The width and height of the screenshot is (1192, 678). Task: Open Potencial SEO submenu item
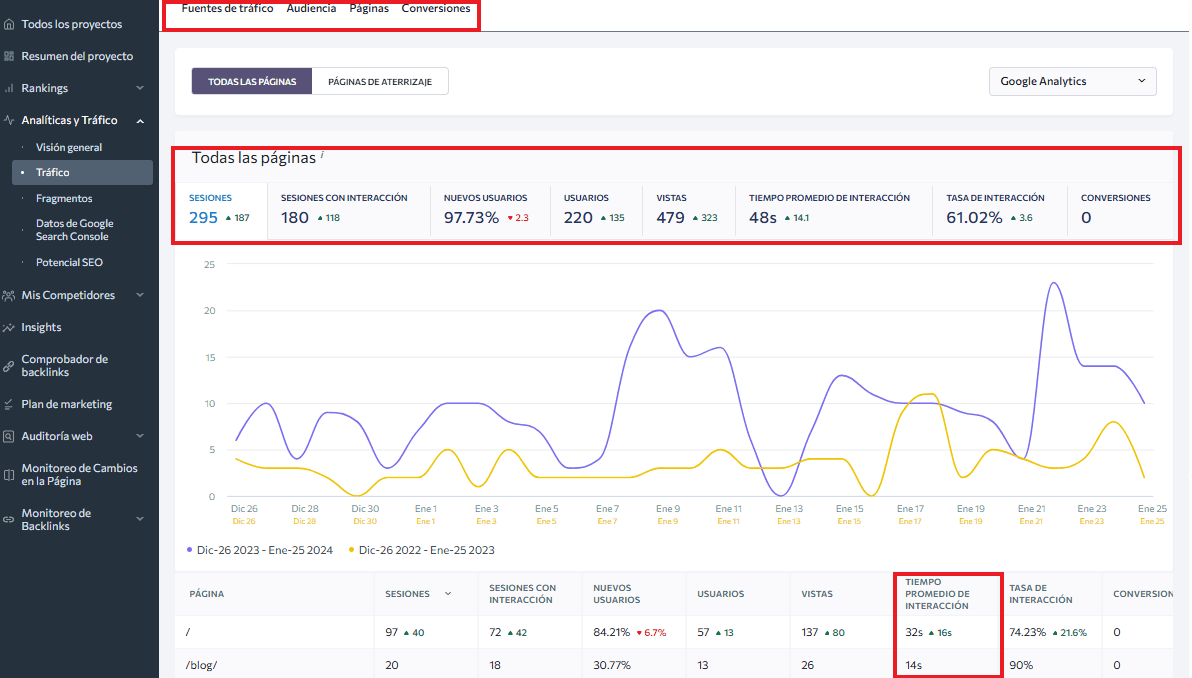coord(69,262)
